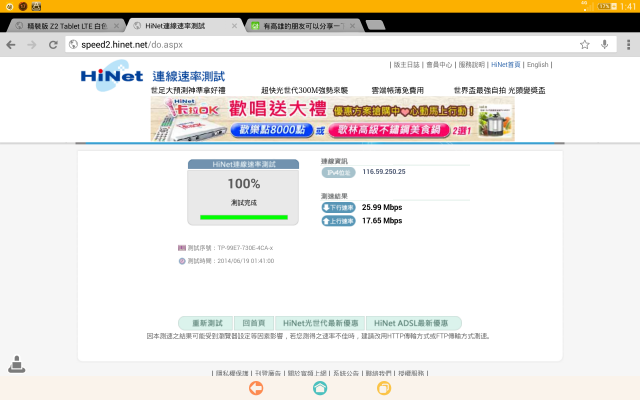The image size is (640, 400).
Task: Switch to the 有高鐵的朋友可以分享 tab
Action: click(304, 26)
